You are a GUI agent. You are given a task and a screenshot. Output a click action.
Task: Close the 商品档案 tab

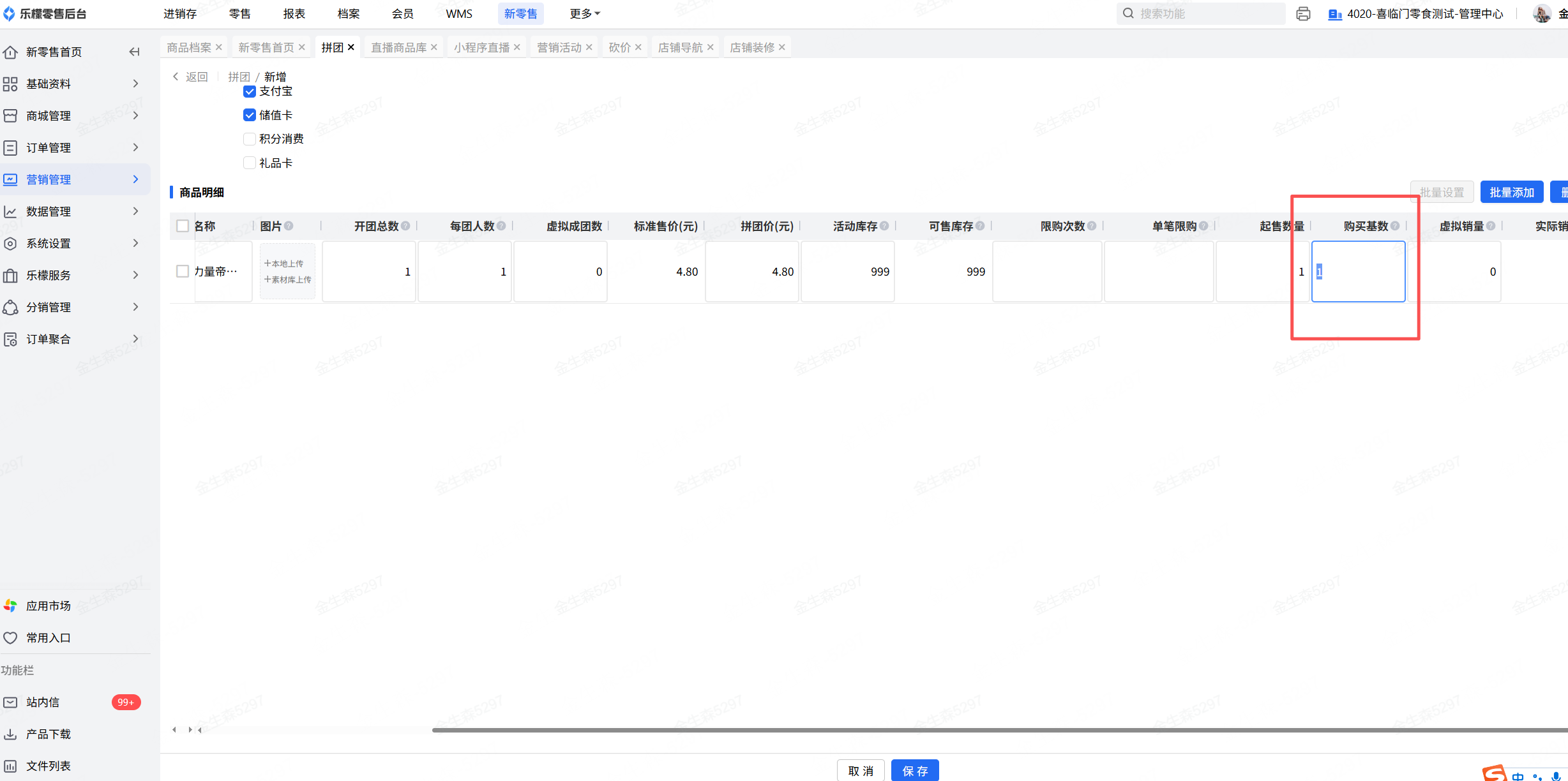pyautogui.click(x=219, y=47)
